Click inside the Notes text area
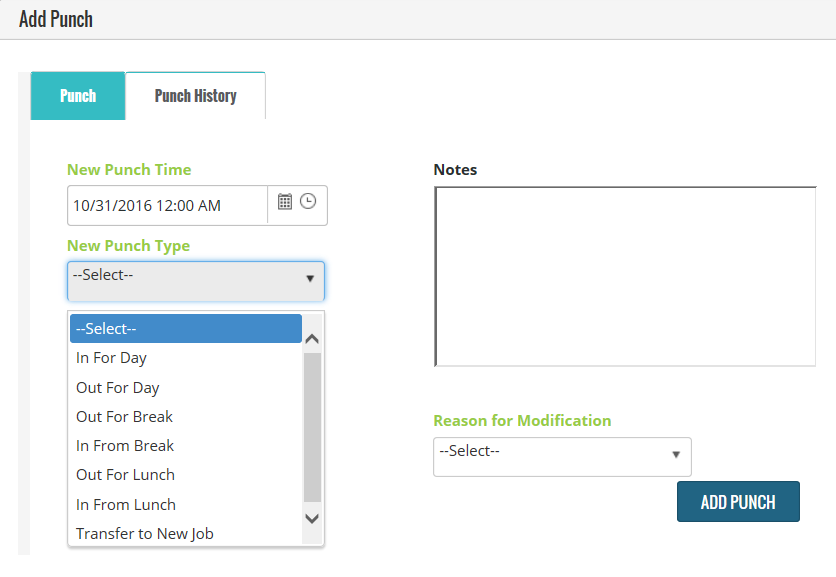 coord(625,276)
